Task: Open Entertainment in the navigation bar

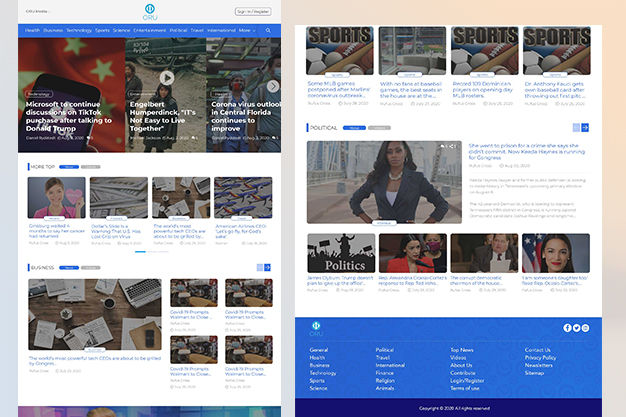Action: click(150, 30)
